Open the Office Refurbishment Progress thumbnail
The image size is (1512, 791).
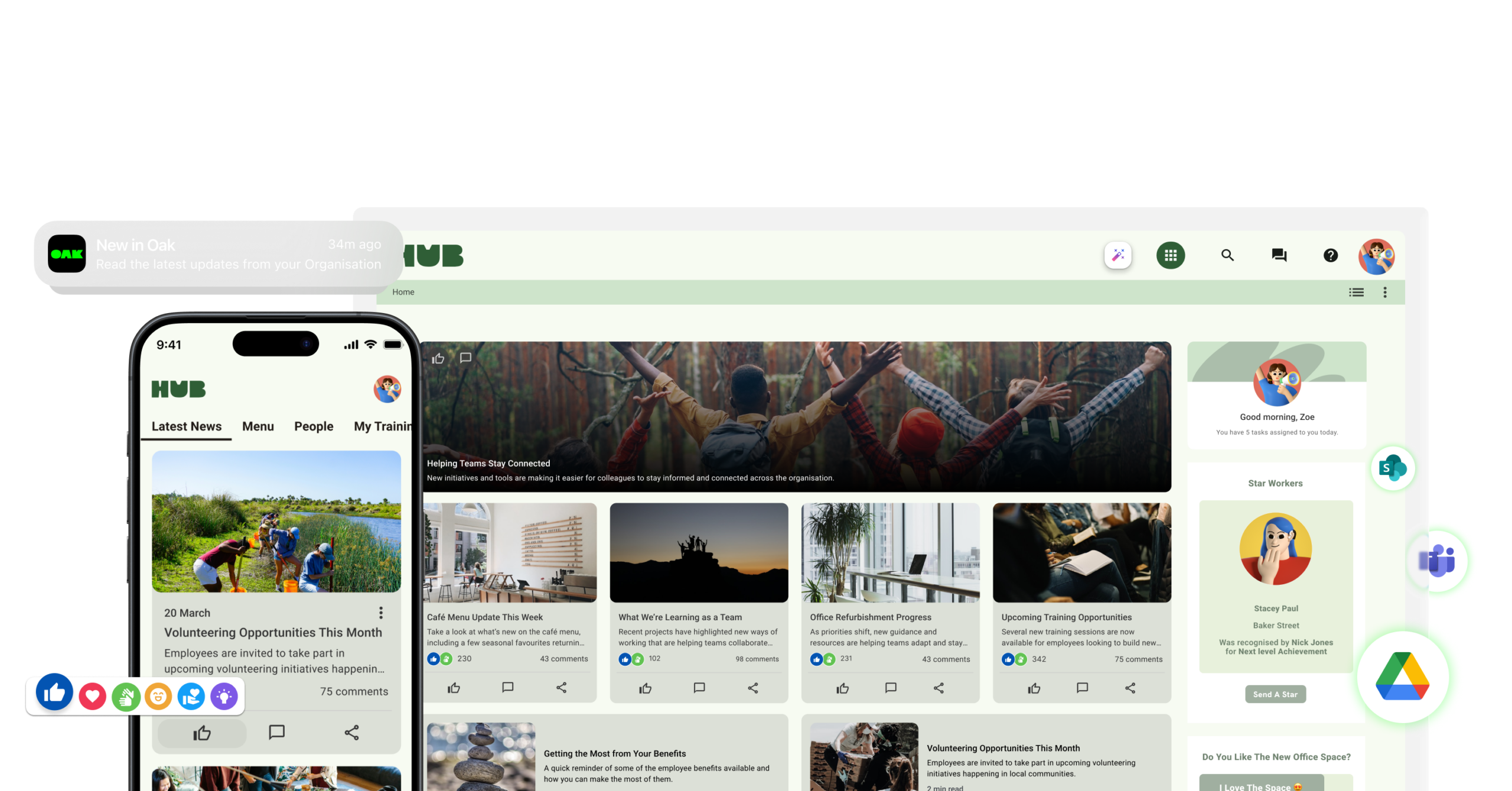tap(890, 552)
